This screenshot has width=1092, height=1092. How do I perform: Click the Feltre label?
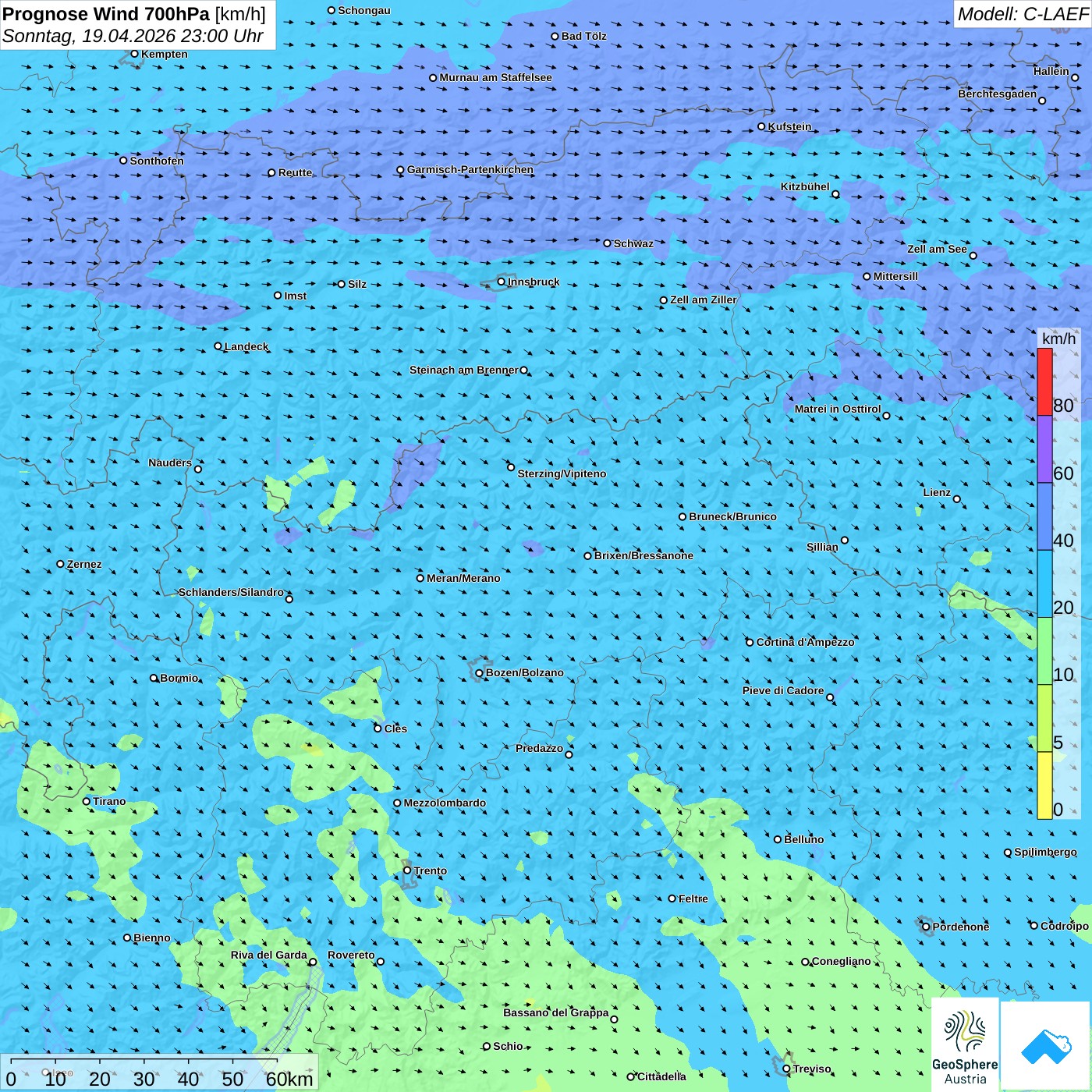(693, 899)
